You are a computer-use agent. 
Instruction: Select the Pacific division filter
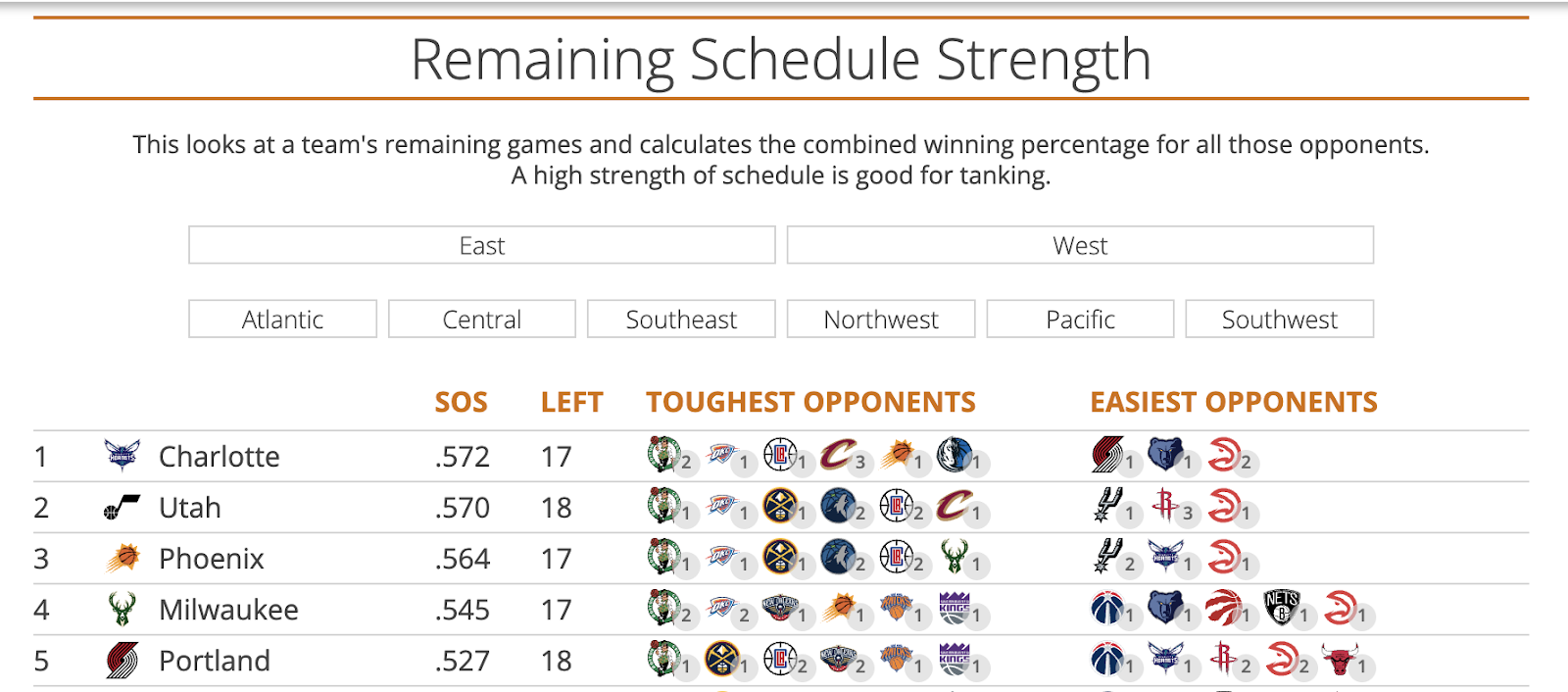coord(1080,319)
